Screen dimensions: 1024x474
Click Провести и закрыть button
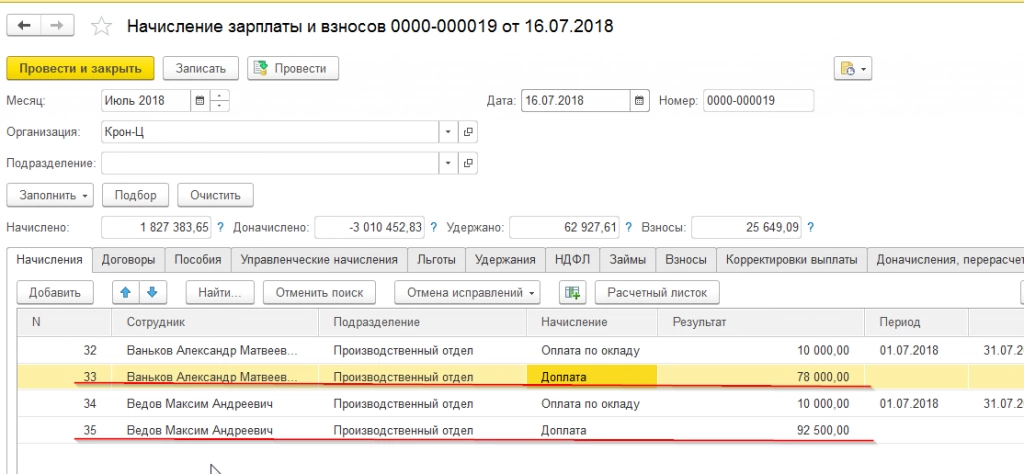click(80, 69)
